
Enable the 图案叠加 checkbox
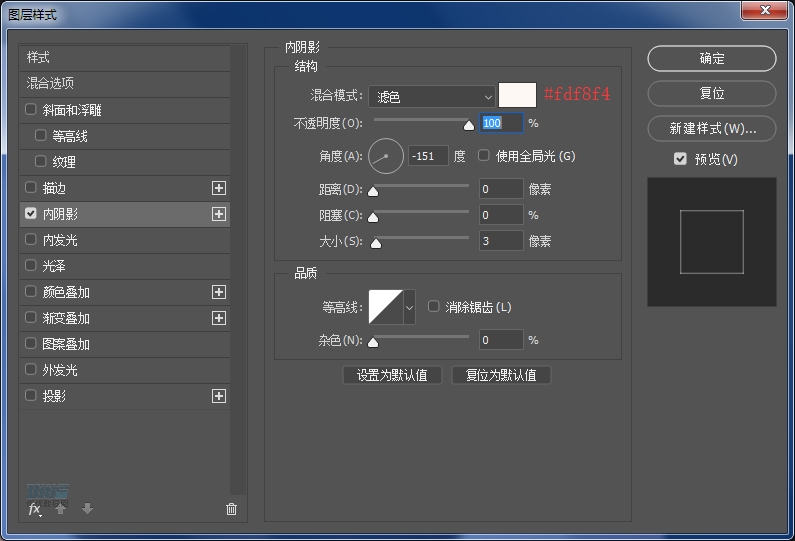(x=31, y=343)
